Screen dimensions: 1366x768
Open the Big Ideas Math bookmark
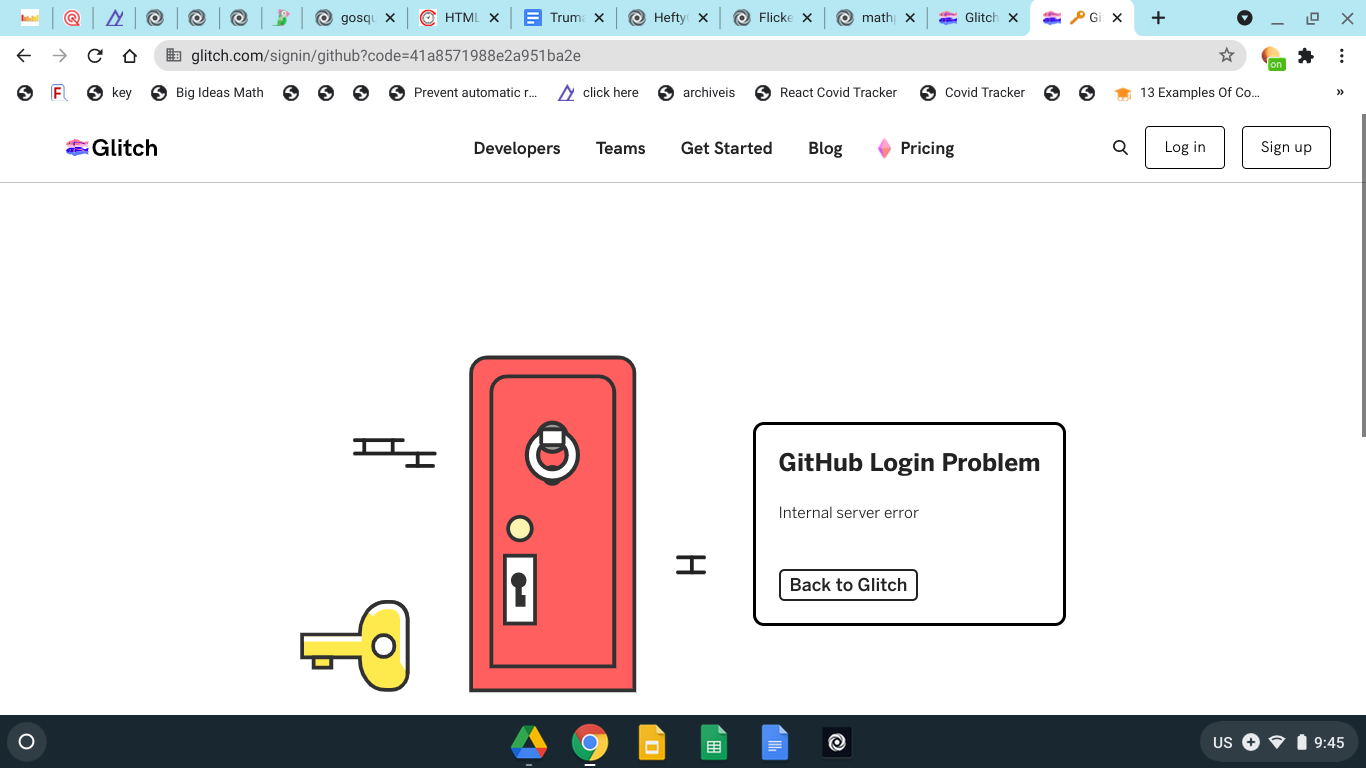[x=207, y=93]
